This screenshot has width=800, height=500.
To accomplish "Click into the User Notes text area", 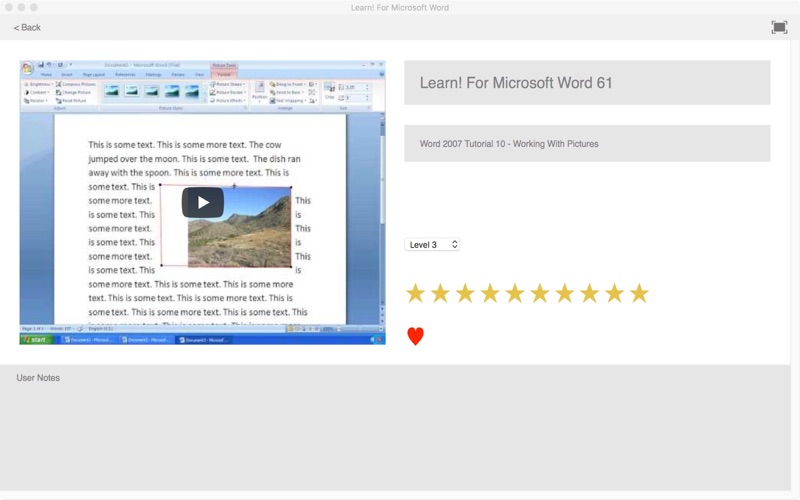I will point(395,428).
